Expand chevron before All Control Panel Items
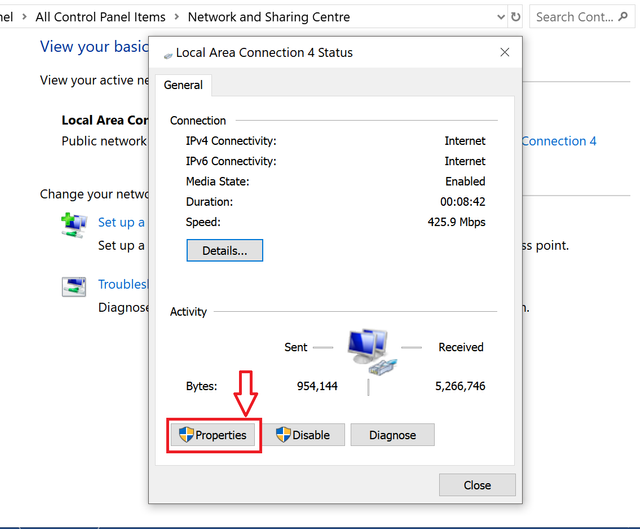The width and height of the screenshot is (640, 529). point(23,17)
